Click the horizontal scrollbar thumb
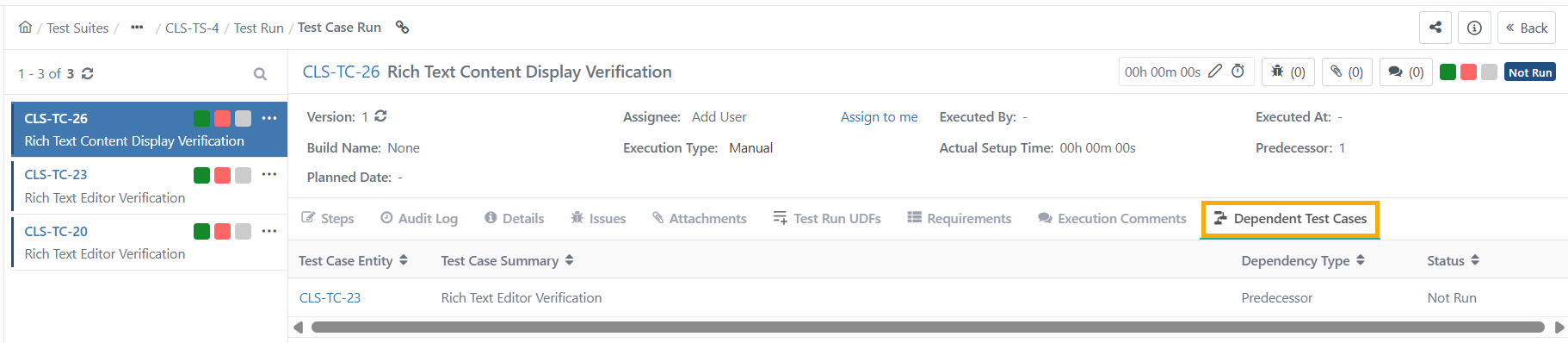Screen dimensions: 1568x343 (x=928, y=327)
